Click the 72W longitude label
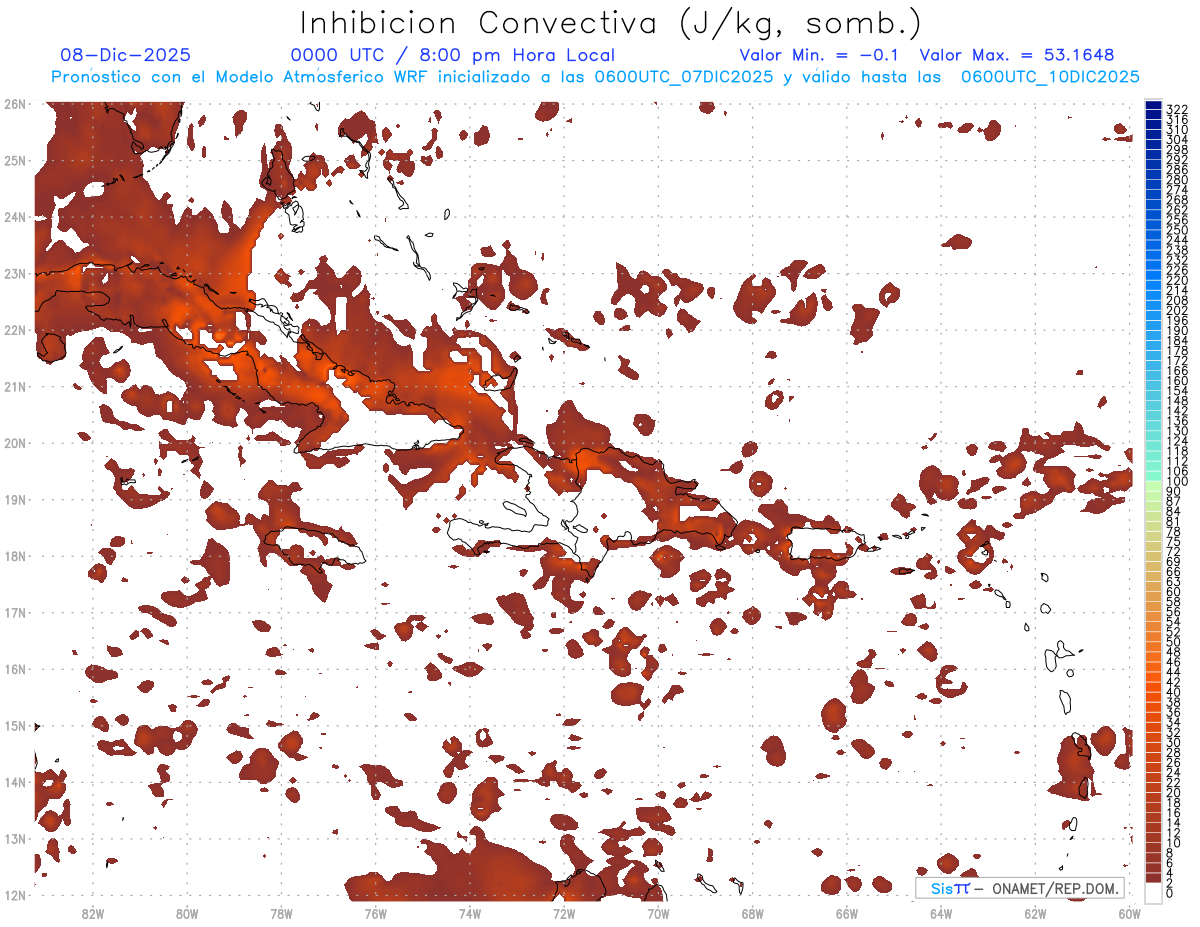Screen dimensions: 1200x927 (x=564, y=914)
